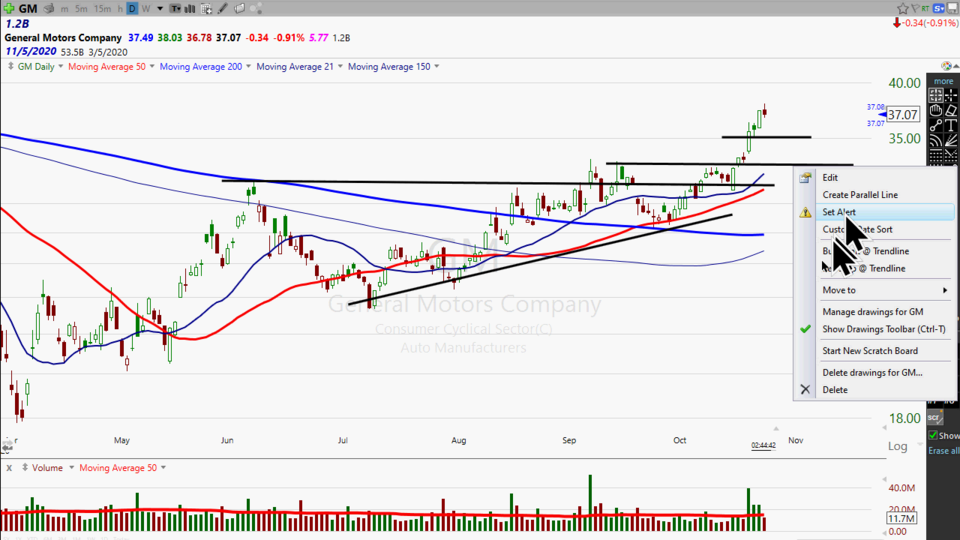The image size is (960, 540).
Task: Select the hand pan tool
Action: click(936, 110)
